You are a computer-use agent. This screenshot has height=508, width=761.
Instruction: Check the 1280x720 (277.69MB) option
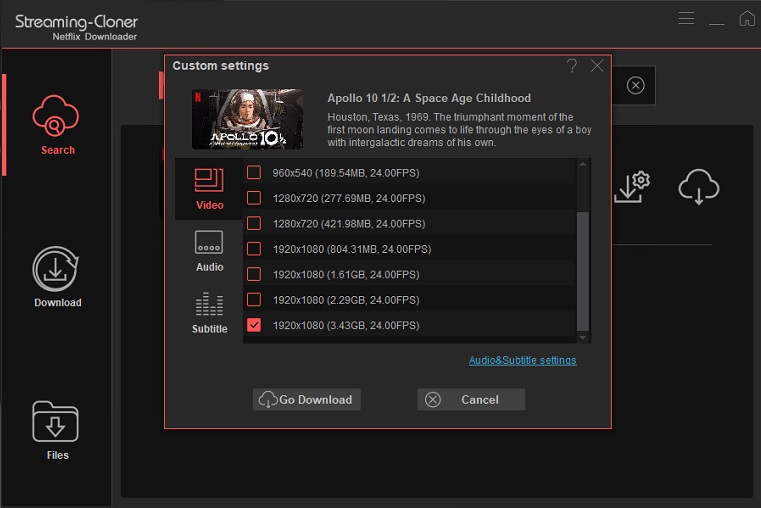point(254,198)
